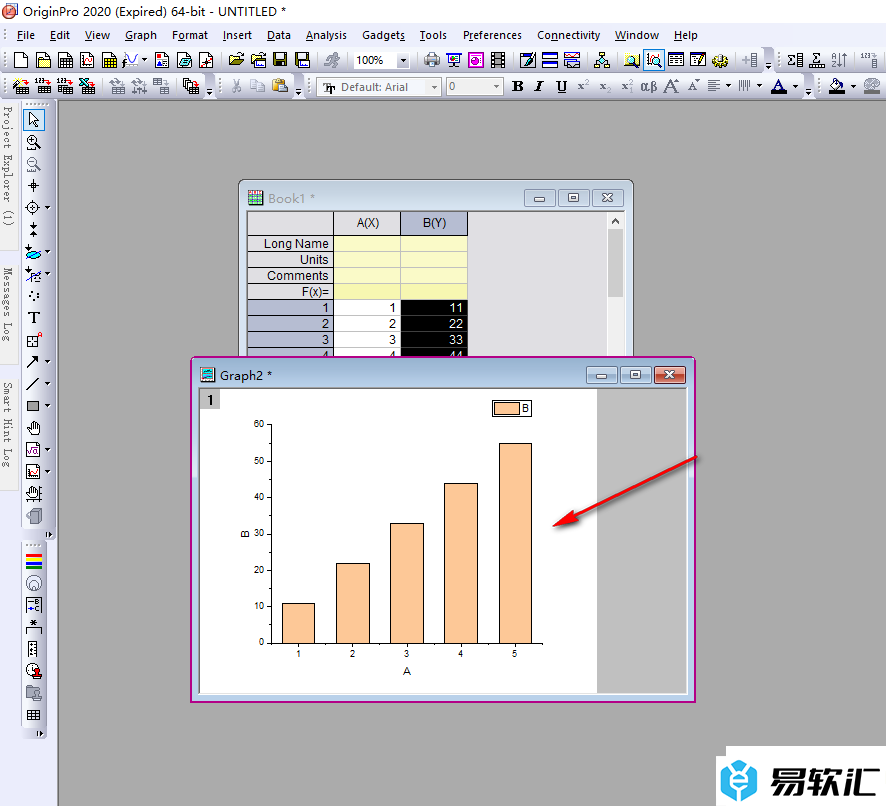
Task: Expand the Arrow tool flyout arrow
Action: coord(47,362)
